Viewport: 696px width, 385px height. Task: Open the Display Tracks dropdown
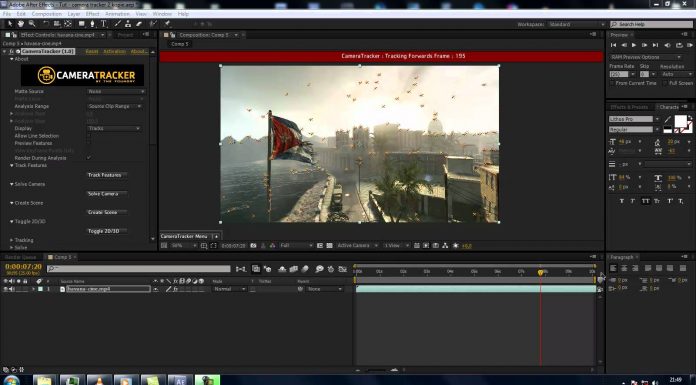[x=114, y=128]
